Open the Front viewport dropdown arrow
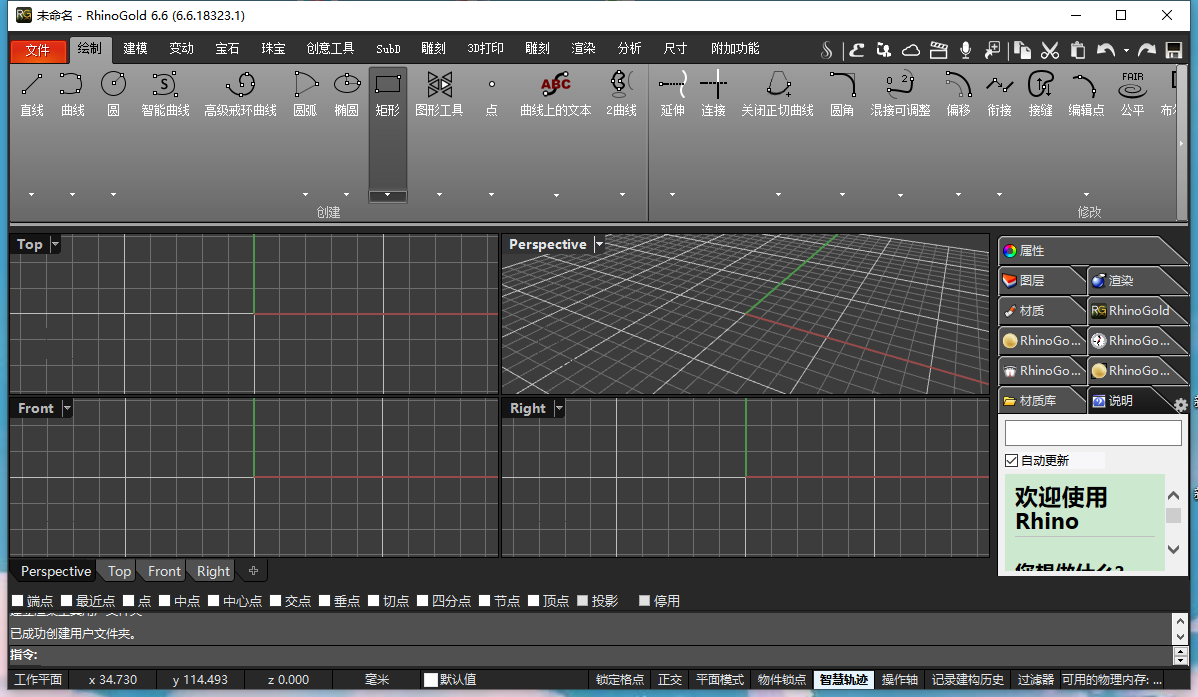 click(67, 408)
